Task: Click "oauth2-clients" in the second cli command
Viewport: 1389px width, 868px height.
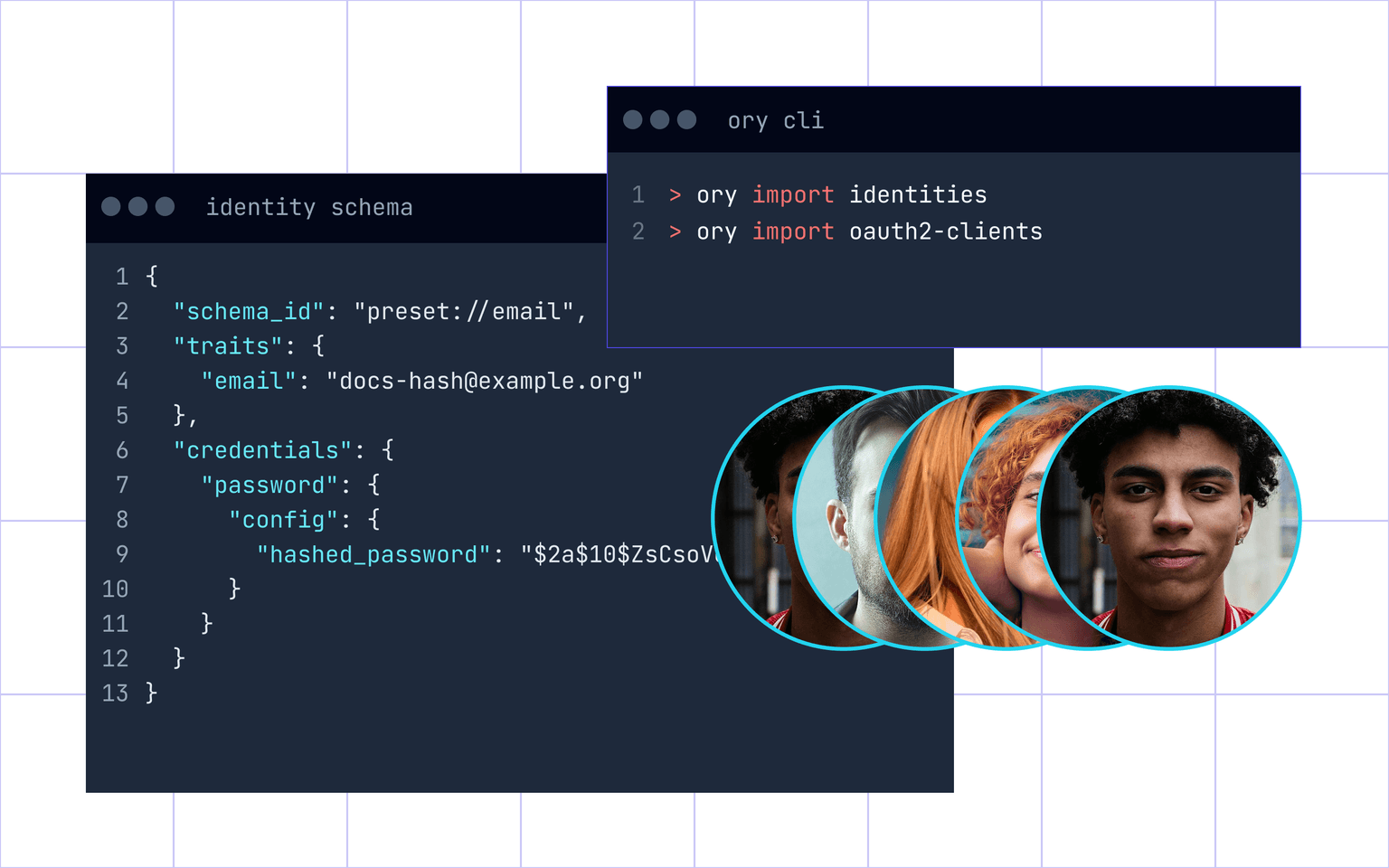Action: [x=946, y=232]
